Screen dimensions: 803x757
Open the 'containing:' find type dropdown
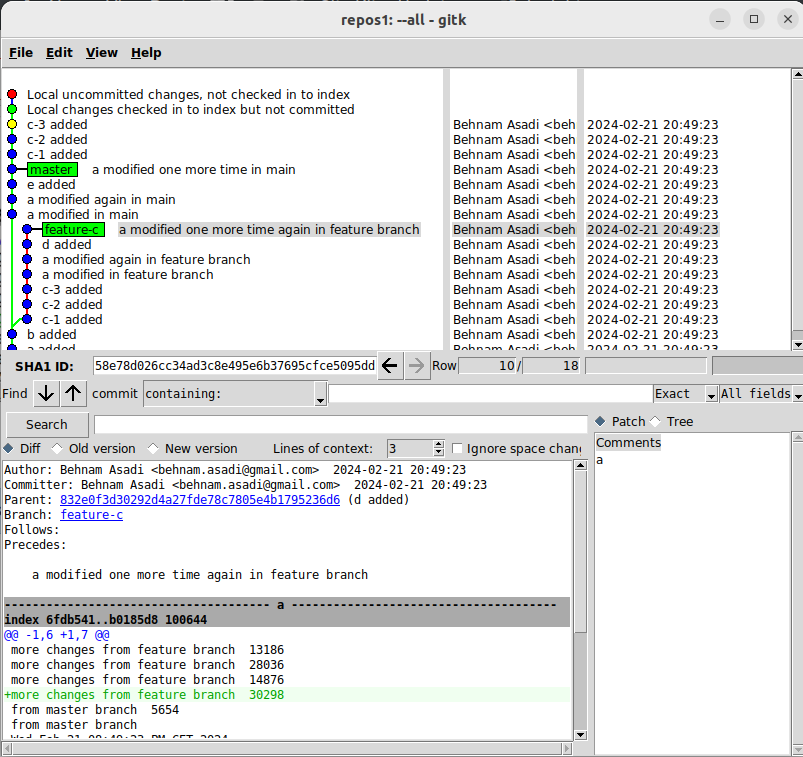click(x=235, y=394)
